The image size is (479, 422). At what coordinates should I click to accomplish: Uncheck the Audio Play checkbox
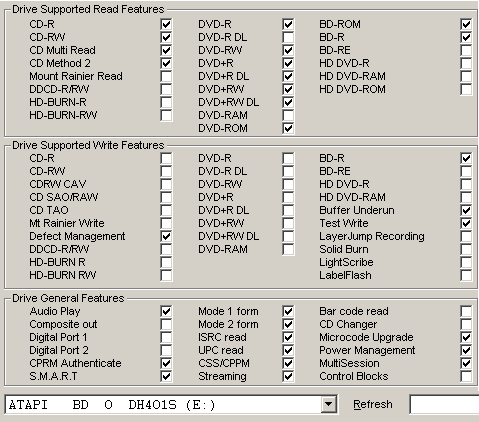coord(166,311)
